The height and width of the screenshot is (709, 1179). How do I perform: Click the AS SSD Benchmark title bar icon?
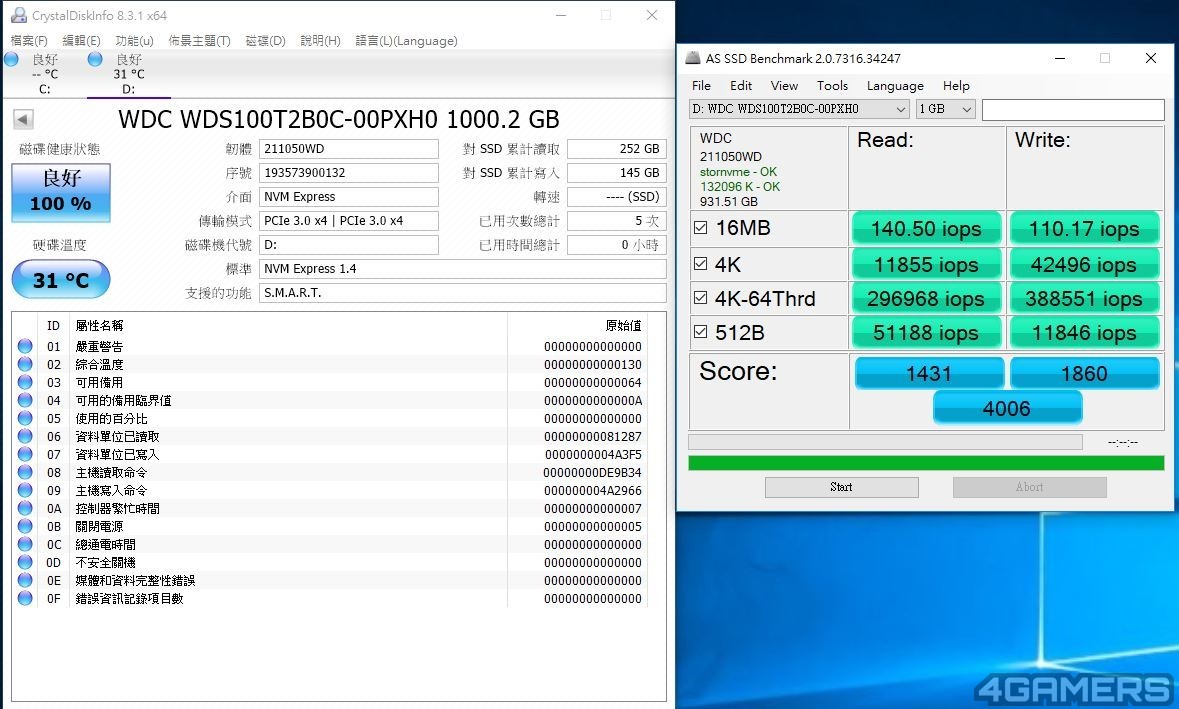(693, 58)
